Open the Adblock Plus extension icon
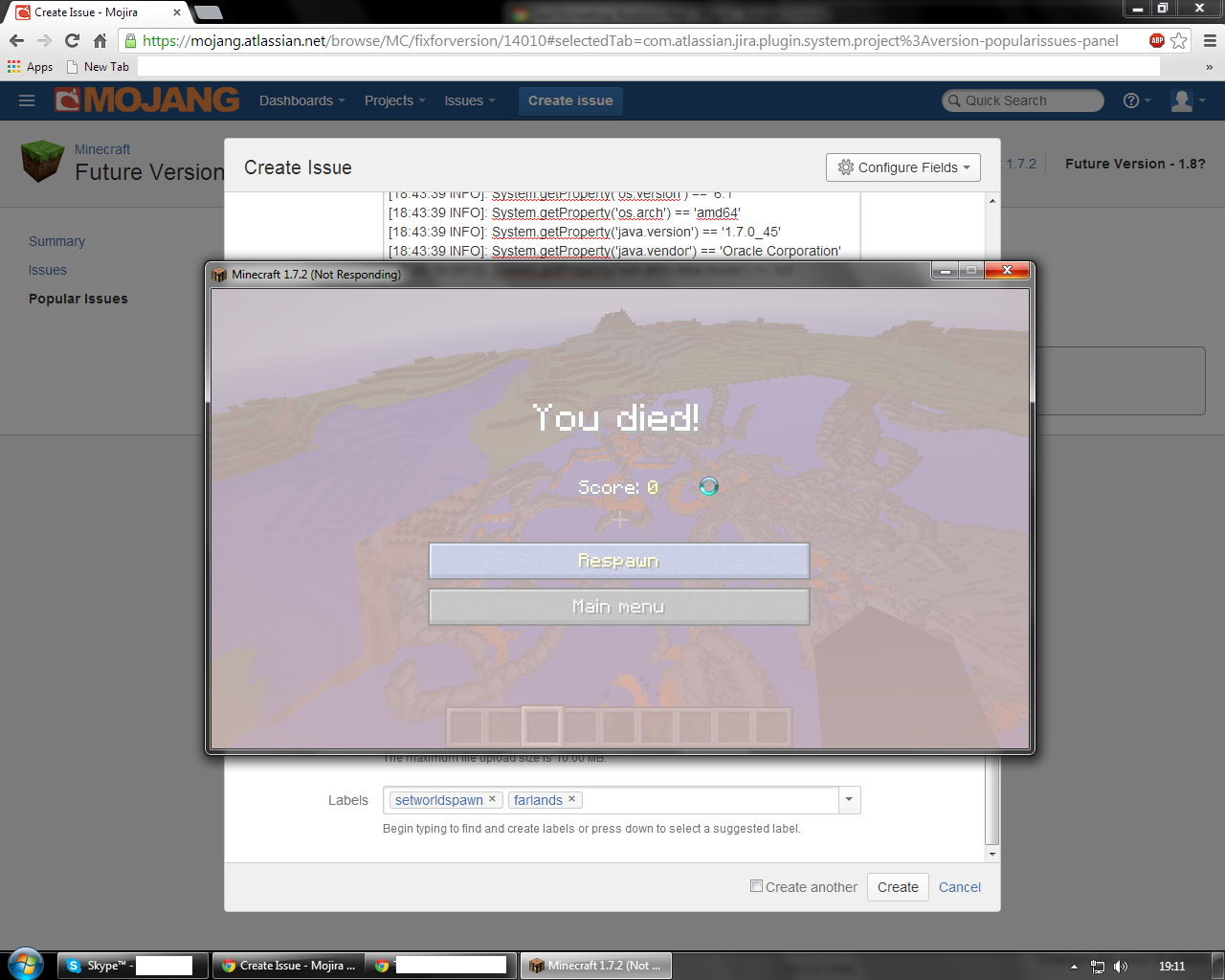 (1157, 40)
